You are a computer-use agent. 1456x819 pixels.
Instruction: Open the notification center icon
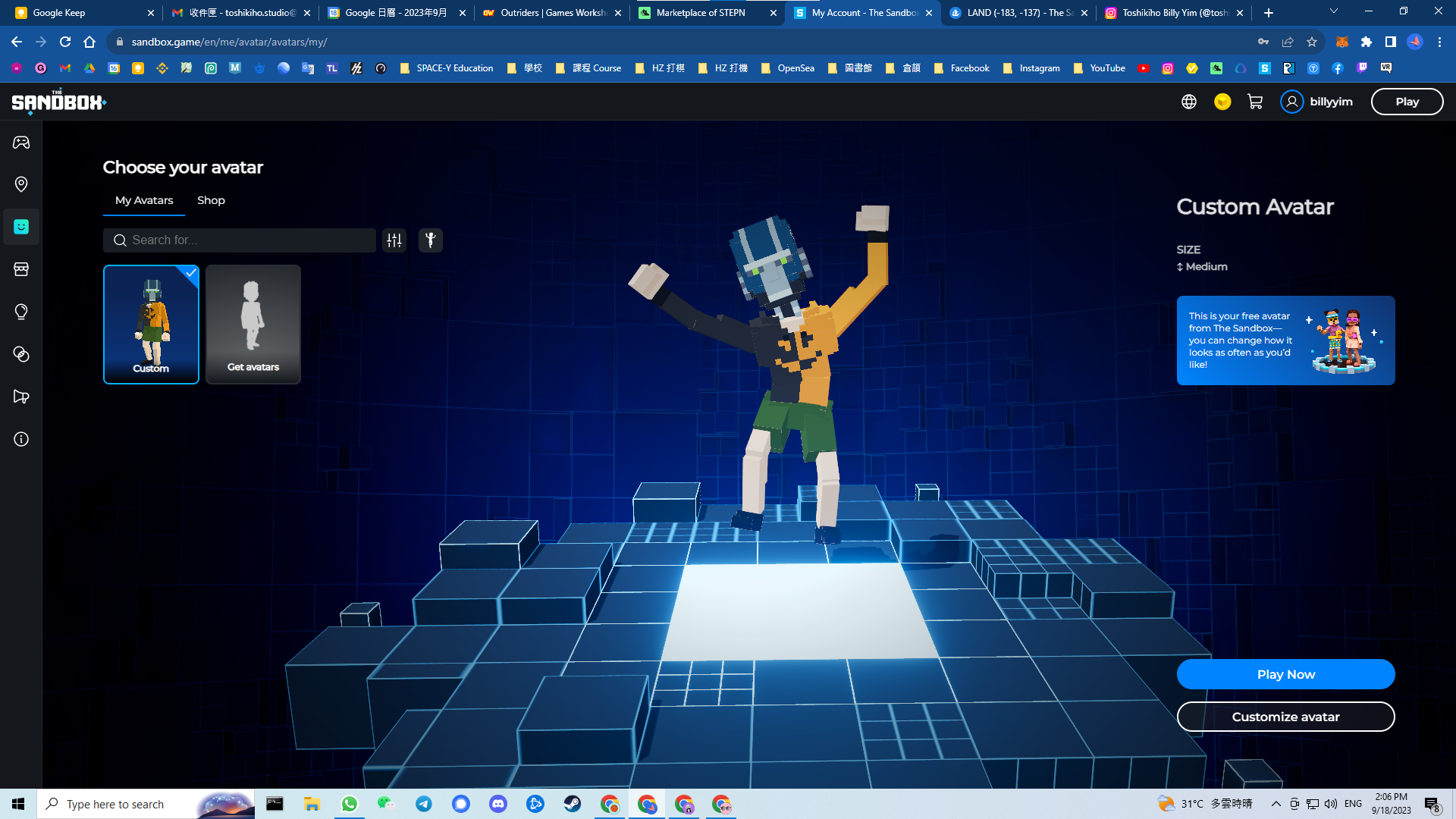1432,804
